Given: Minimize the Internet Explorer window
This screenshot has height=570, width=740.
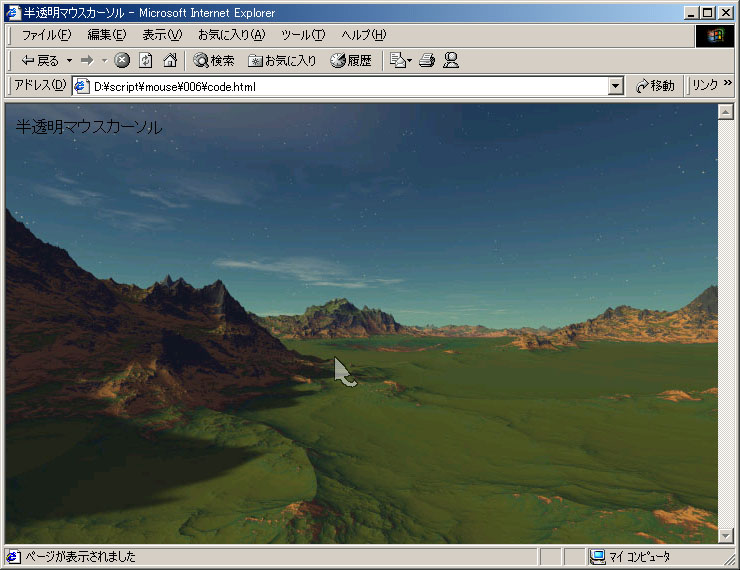Looking at the screenshot, I should tap(691, 13).
